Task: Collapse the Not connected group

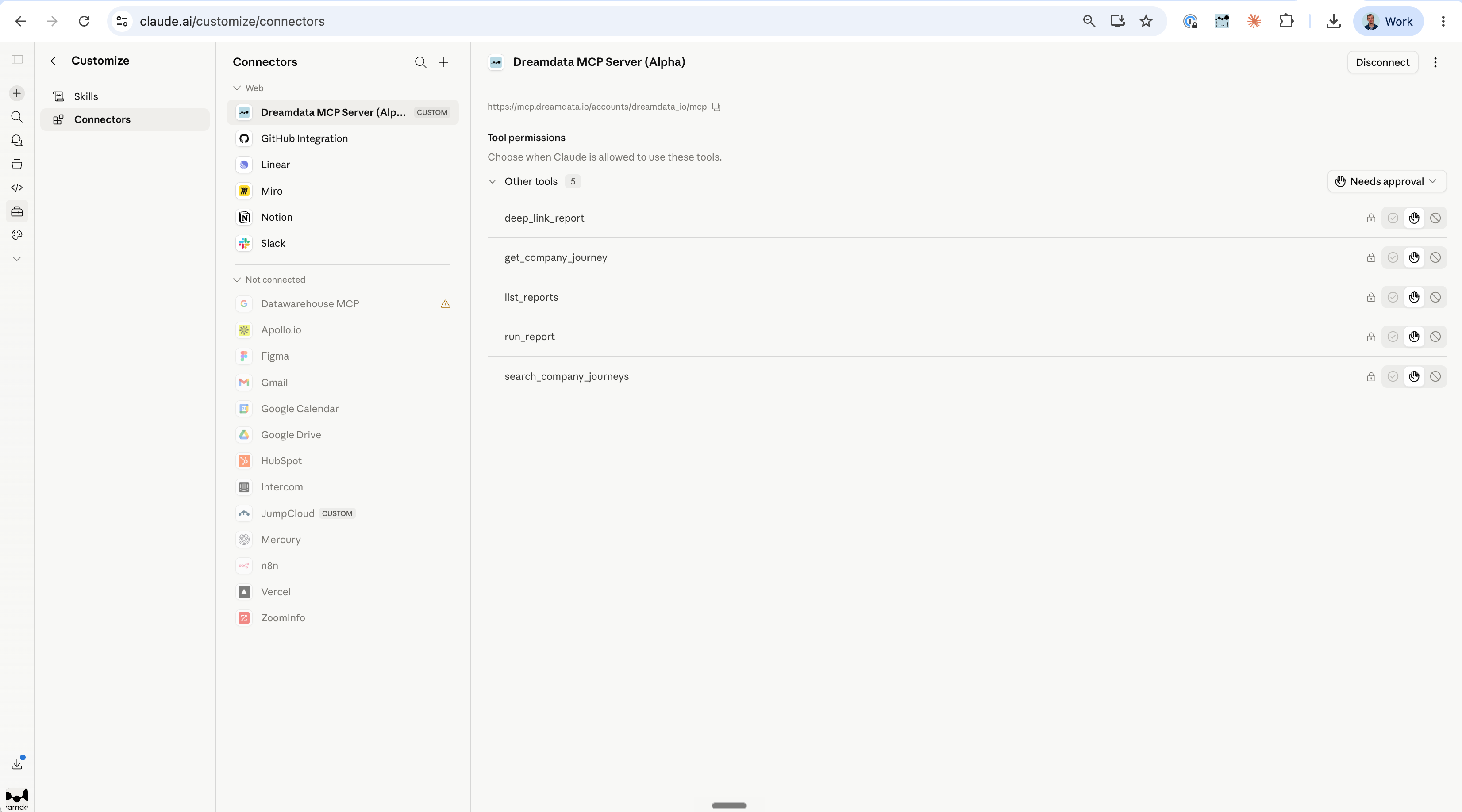Action: 237,280
